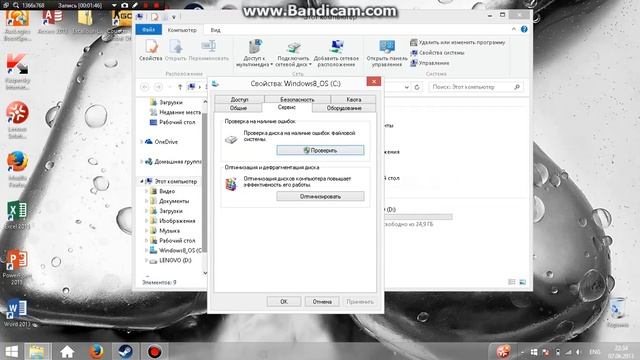The image size is (640, 360).
Task: Click the Свойства ribbon icon
Action: click(151, 50)
